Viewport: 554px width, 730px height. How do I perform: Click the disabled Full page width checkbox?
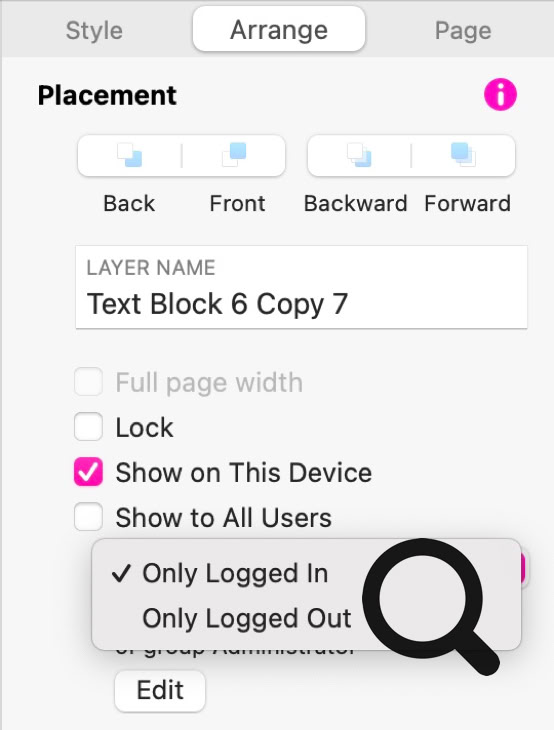point(88,382)
